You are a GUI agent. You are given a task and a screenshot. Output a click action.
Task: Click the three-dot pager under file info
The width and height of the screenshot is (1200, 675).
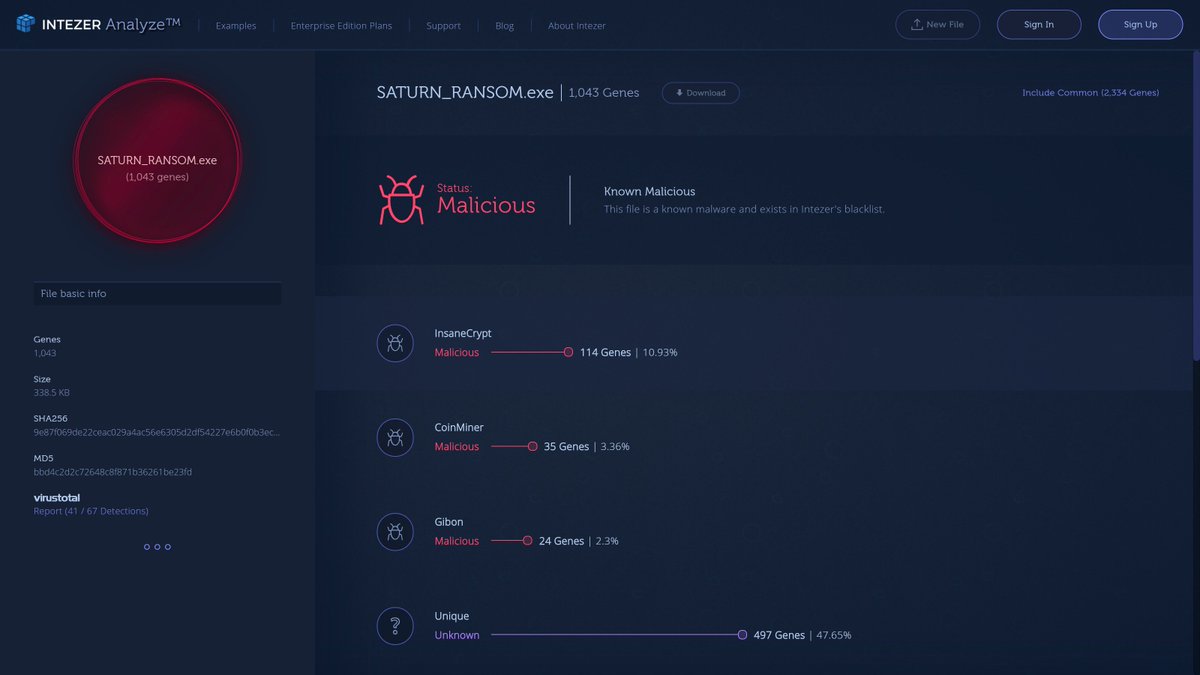(x=157, y=547)
